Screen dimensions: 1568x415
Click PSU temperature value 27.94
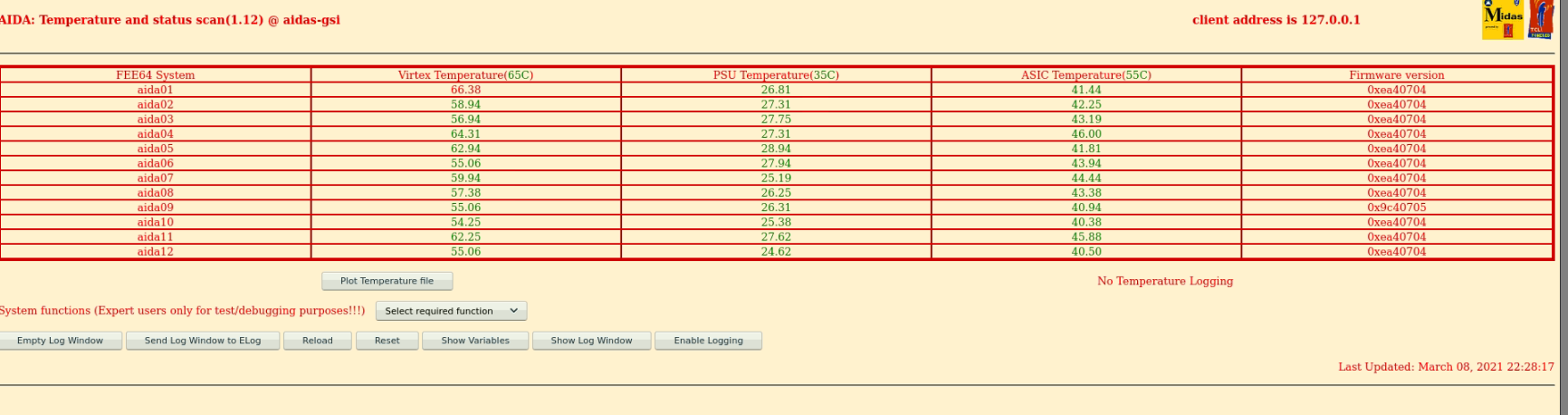point(776,163)
